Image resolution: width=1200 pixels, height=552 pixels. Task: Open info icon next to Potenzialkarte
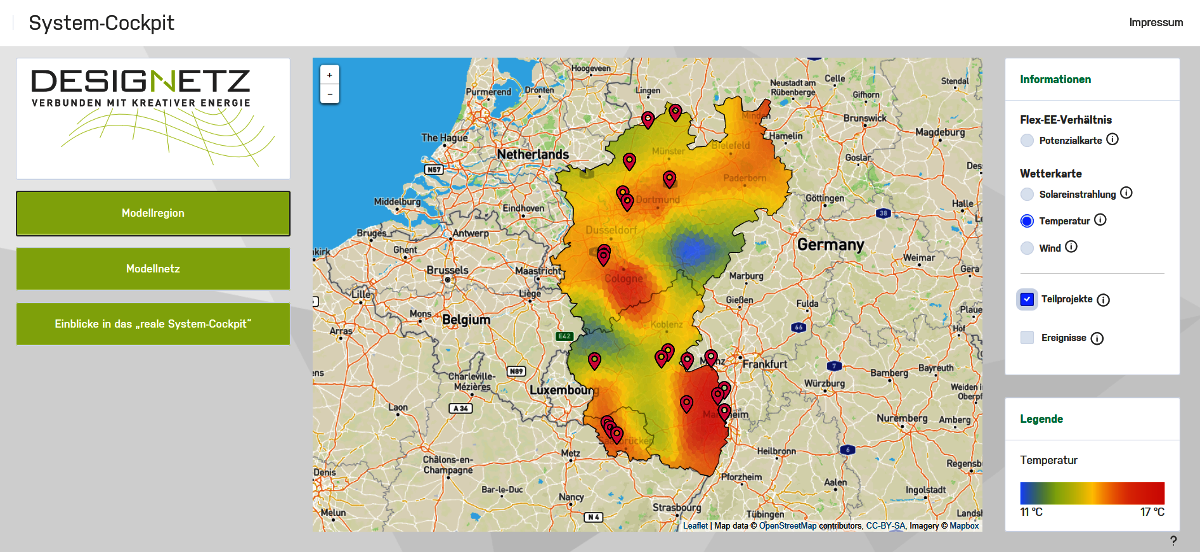point(1112,140)
